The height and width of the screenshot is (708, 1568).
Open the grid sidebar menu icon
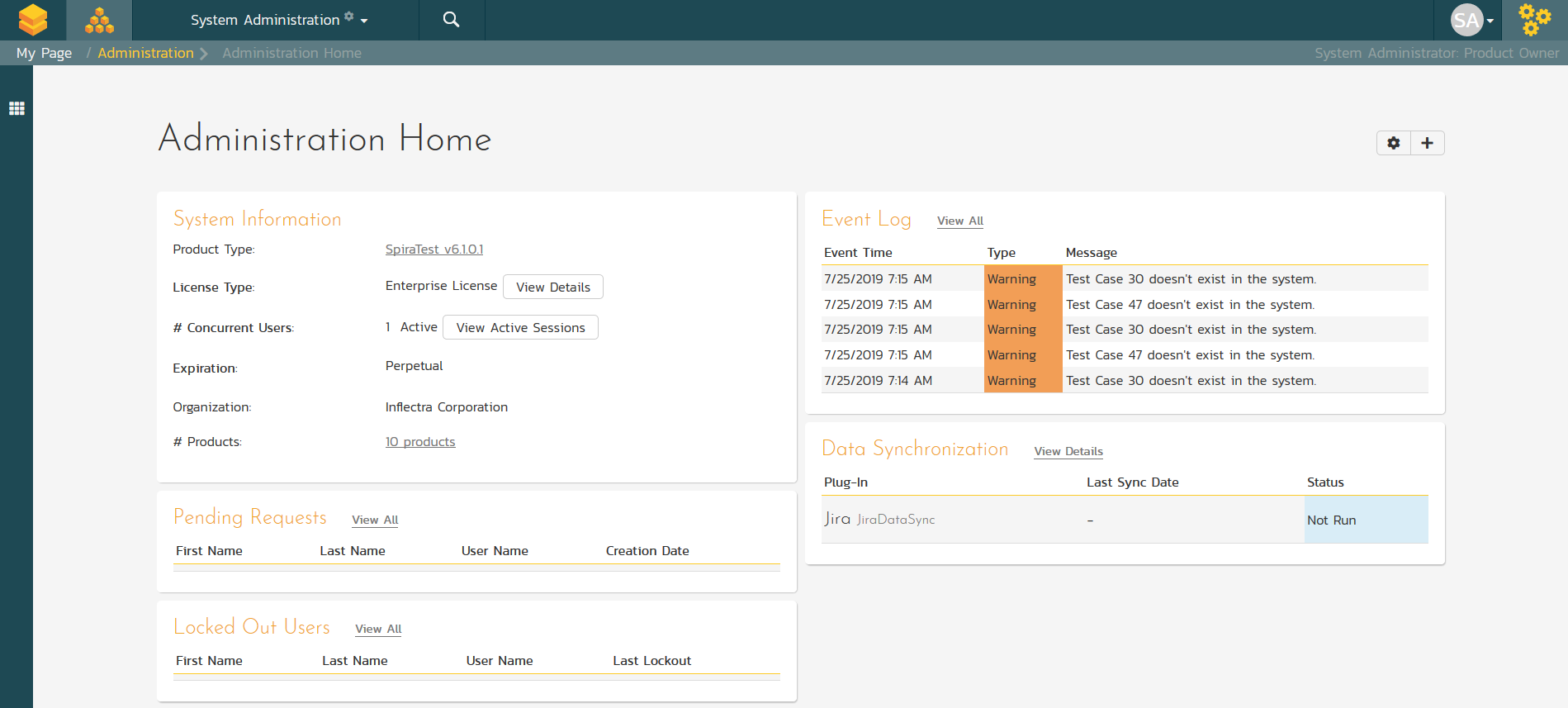17,108
